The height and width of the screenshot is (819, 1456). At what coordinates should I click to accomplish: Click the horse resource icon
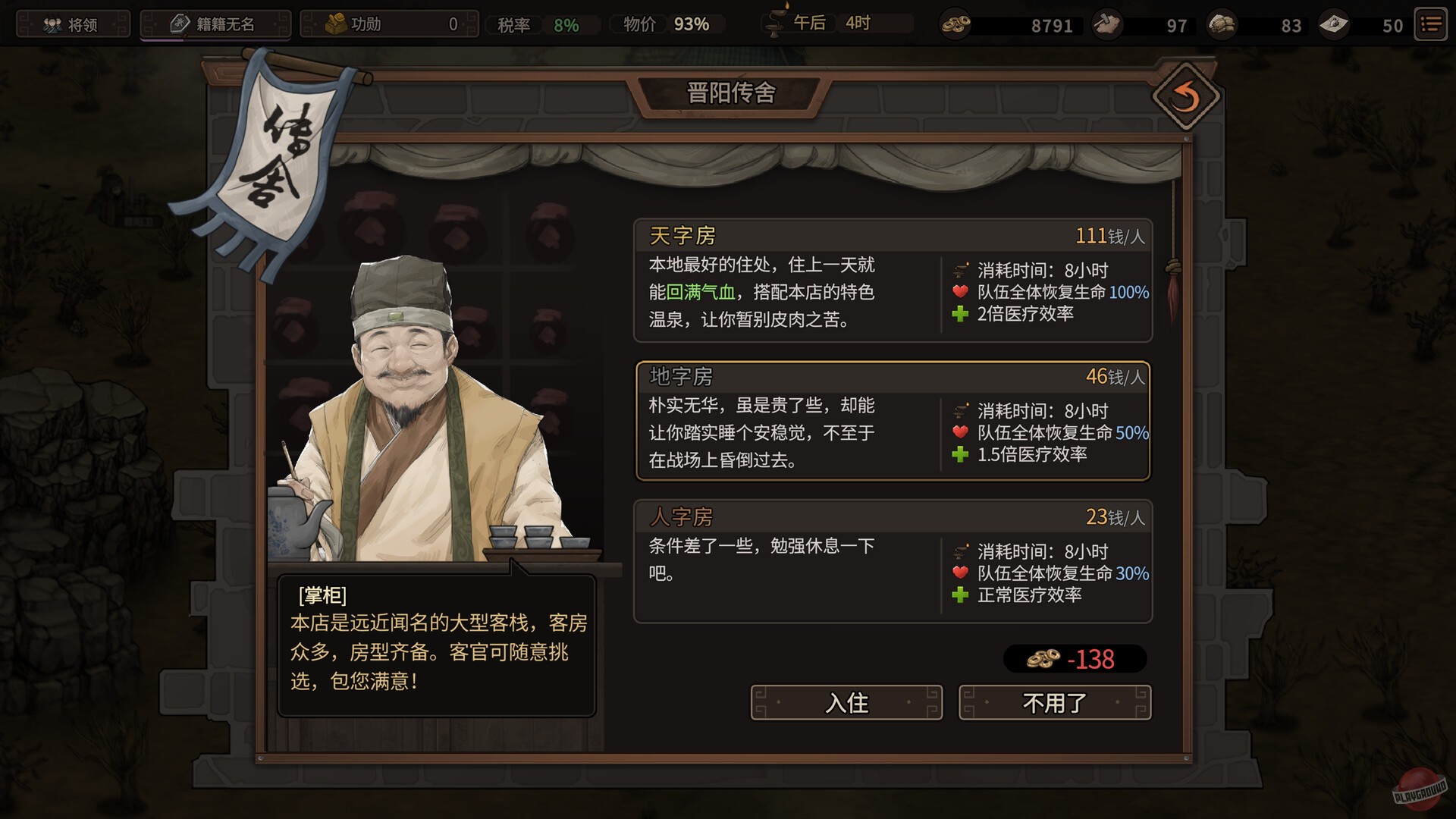tap(1107, 25)
